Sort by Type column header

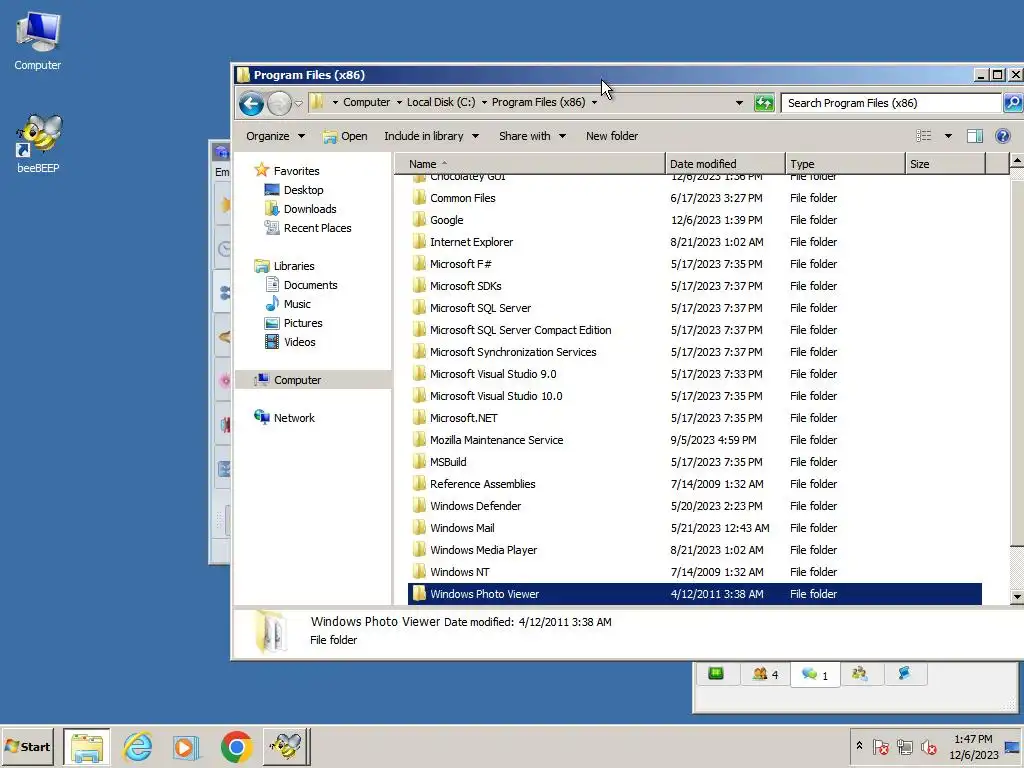(845, 164)
